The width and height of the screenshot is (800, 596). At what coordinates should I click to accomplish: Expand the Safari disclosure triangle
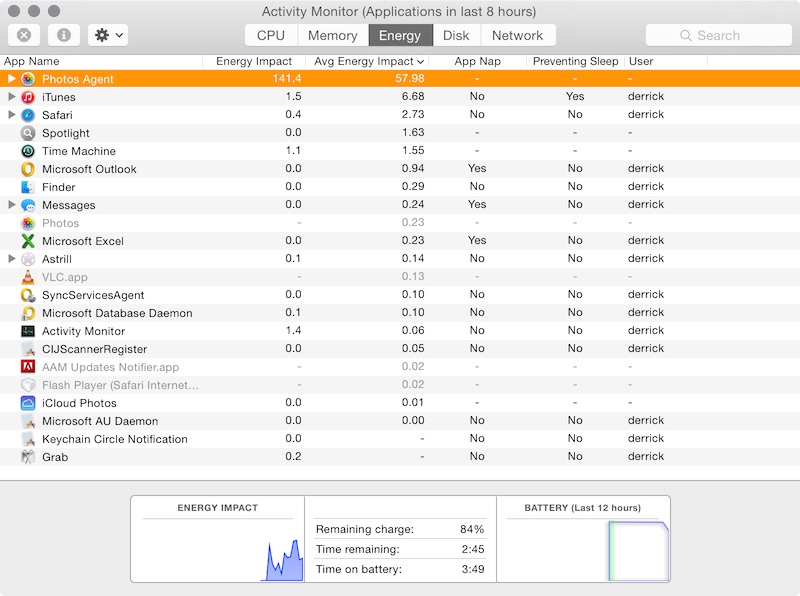(12, 114)
